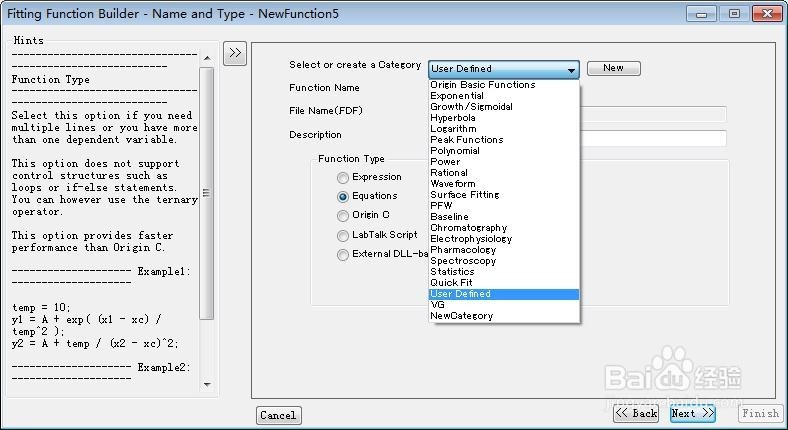Click the Hints vertical scrollbar thumb

click(207, 193)
